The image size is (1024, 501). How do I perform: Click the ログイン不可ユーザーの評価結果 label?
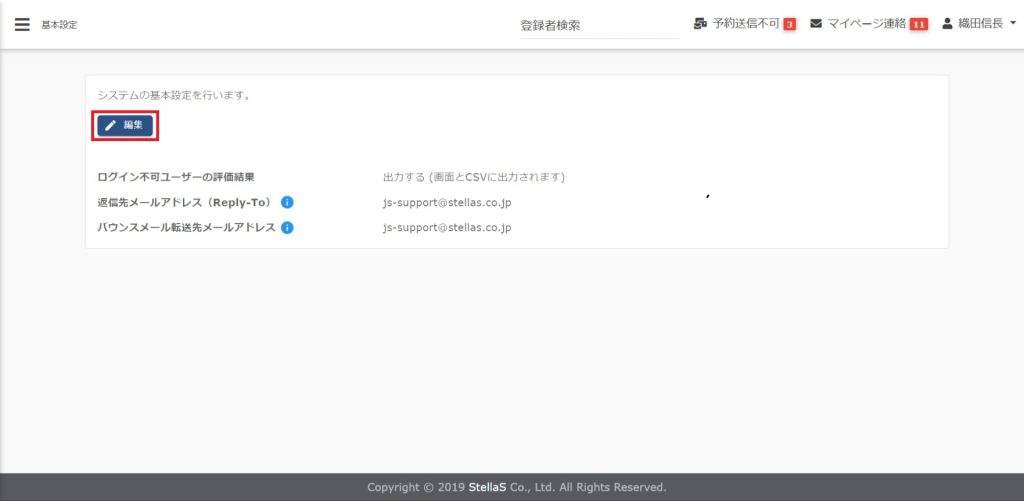click(176, 177)
